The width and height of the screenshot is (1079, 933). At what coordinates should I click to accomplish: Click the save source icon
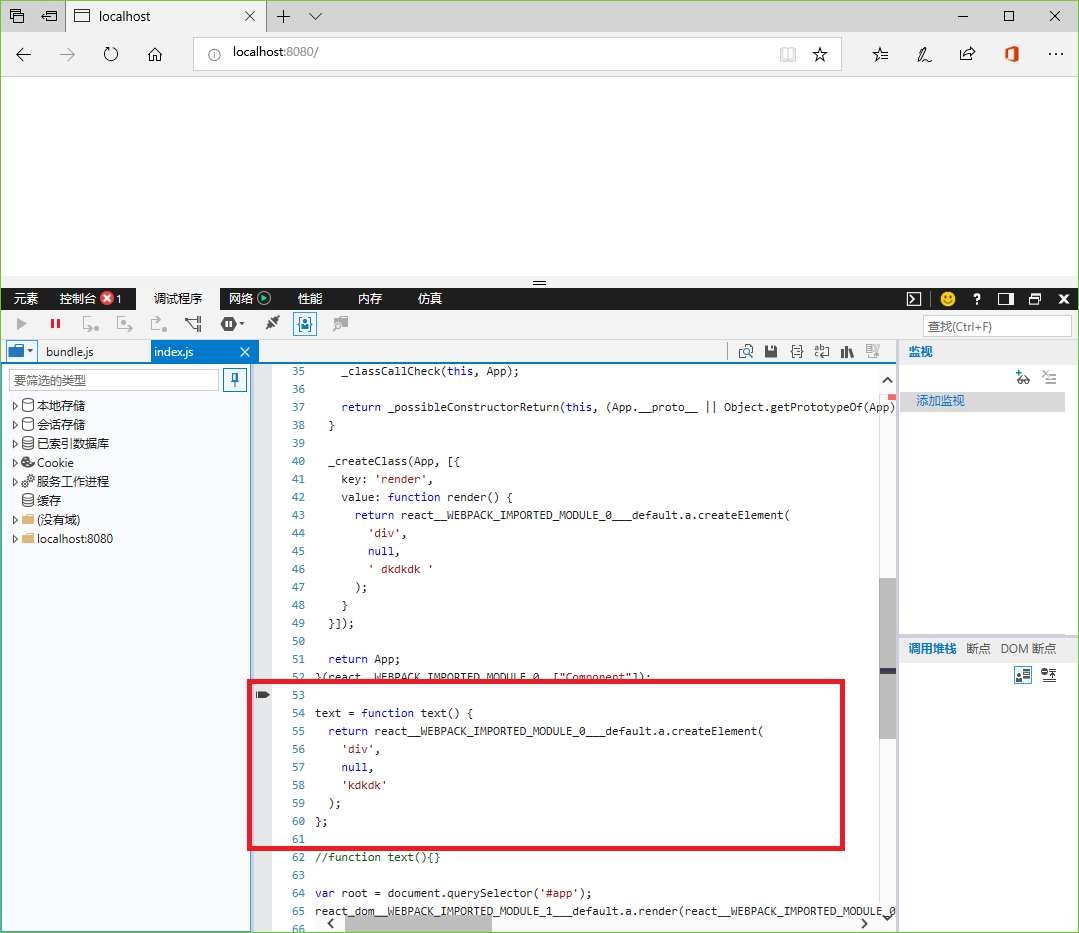point(771,351)
